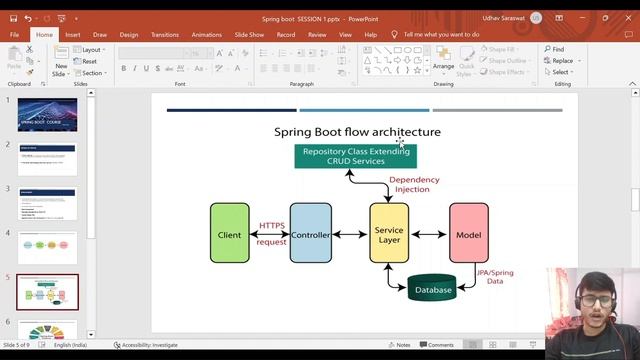Open Comments from the status bar
This screenshot has height=360, width=640.
coord(436,345)
